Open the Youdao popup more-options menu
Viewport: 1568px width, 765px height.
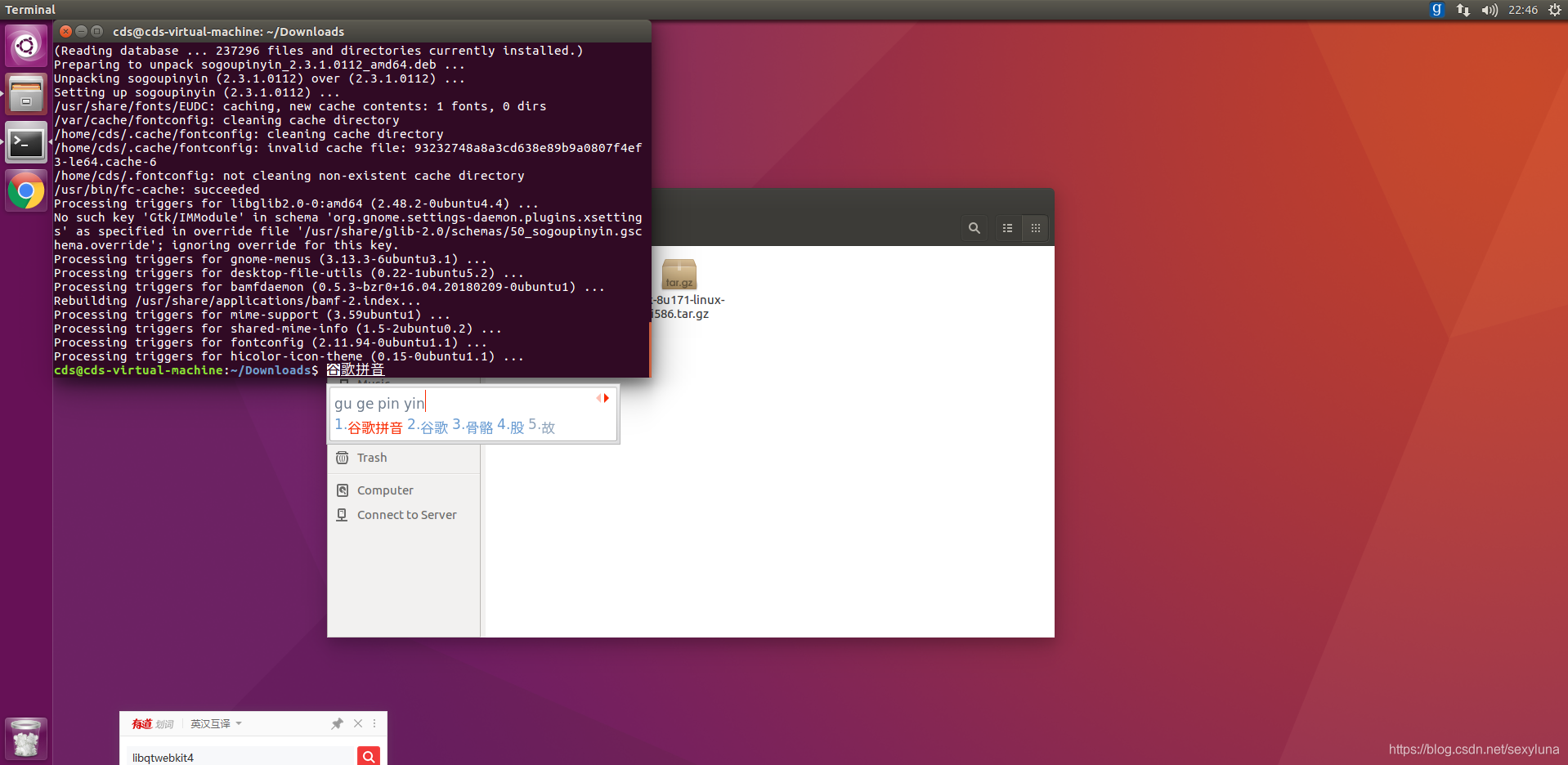tap(374, 723)
